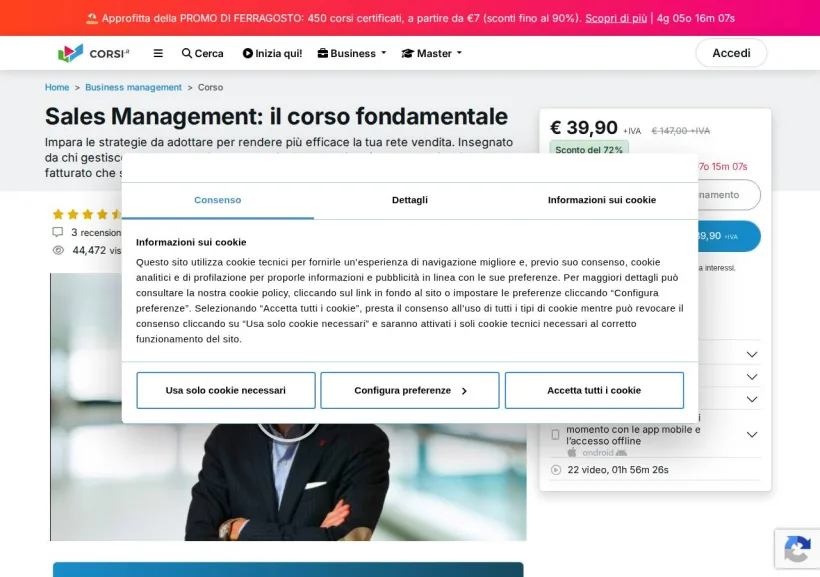Click the € 39,90 price text
The width and height of the screenshot is (820, 577).
point(584,128)
